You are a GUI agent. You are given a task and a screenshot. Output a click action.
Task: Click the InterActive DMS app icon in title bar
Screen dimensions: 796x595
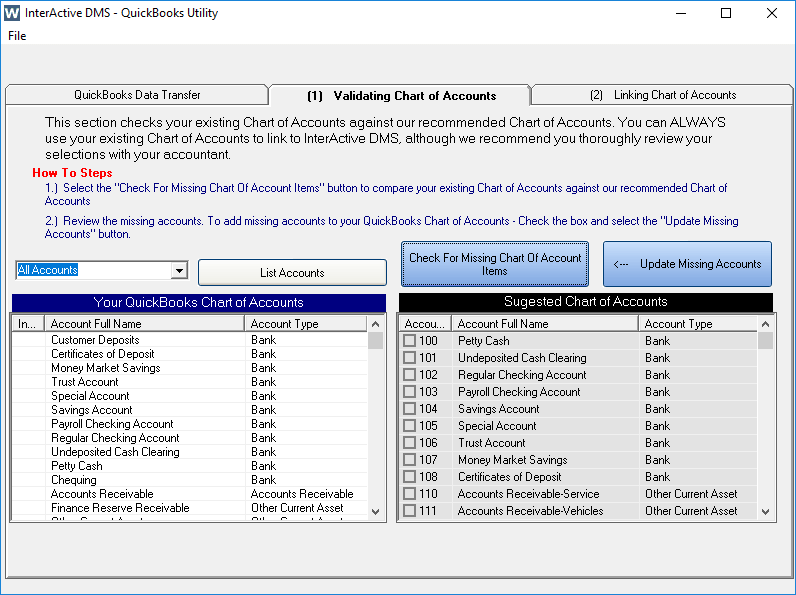point(12,13)
